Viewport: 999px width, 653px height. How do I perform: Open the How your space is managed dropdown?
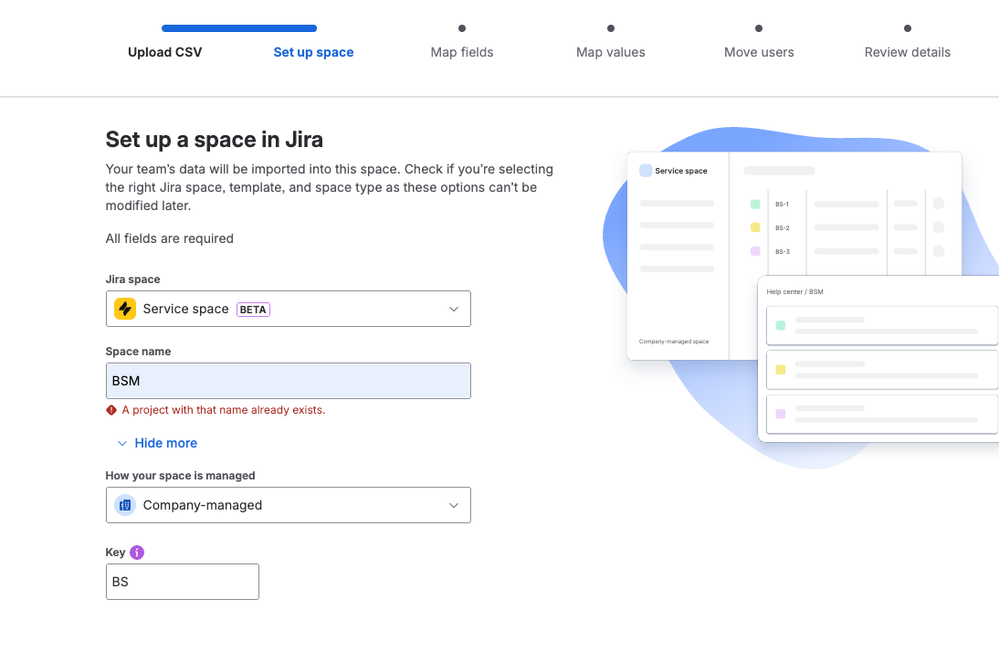click(288, 505)
